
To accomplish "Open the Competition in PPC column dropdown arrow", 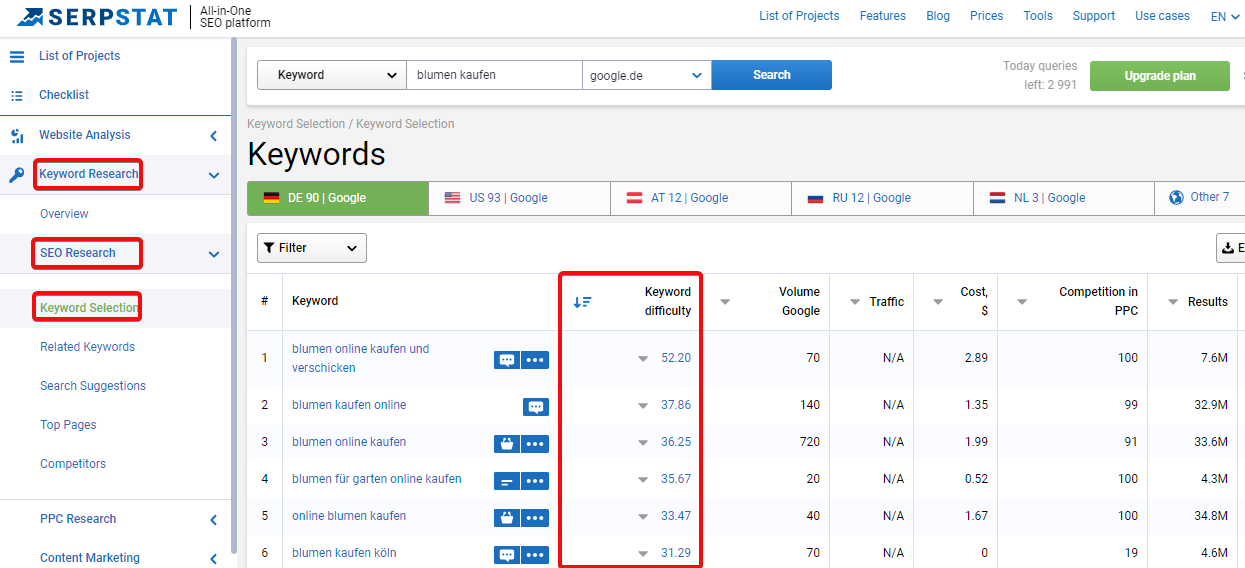I will tap(1022, 302).
